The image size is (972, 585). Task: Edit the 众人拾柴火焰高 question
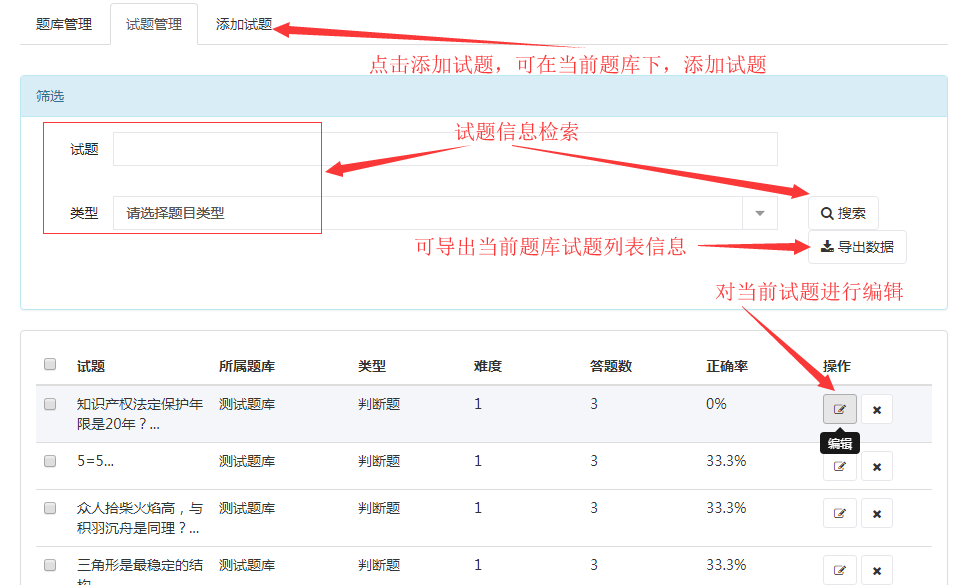point(839,513)
